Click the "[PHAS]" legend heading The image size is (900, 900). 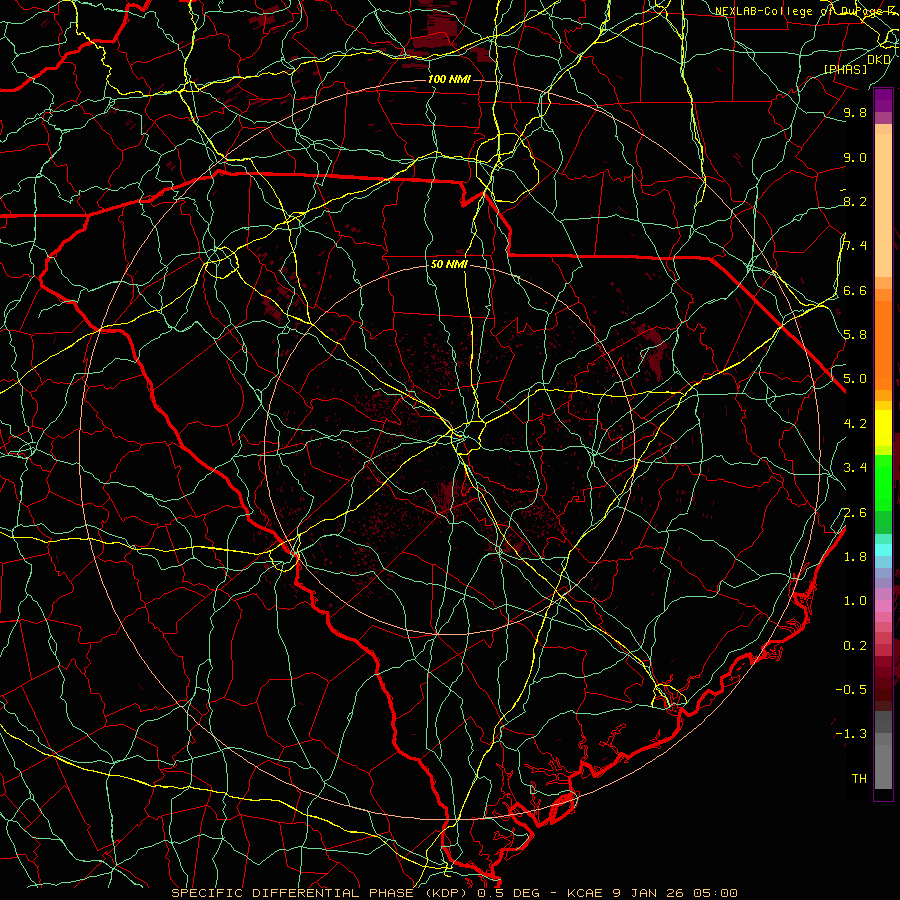coord(845,70)
